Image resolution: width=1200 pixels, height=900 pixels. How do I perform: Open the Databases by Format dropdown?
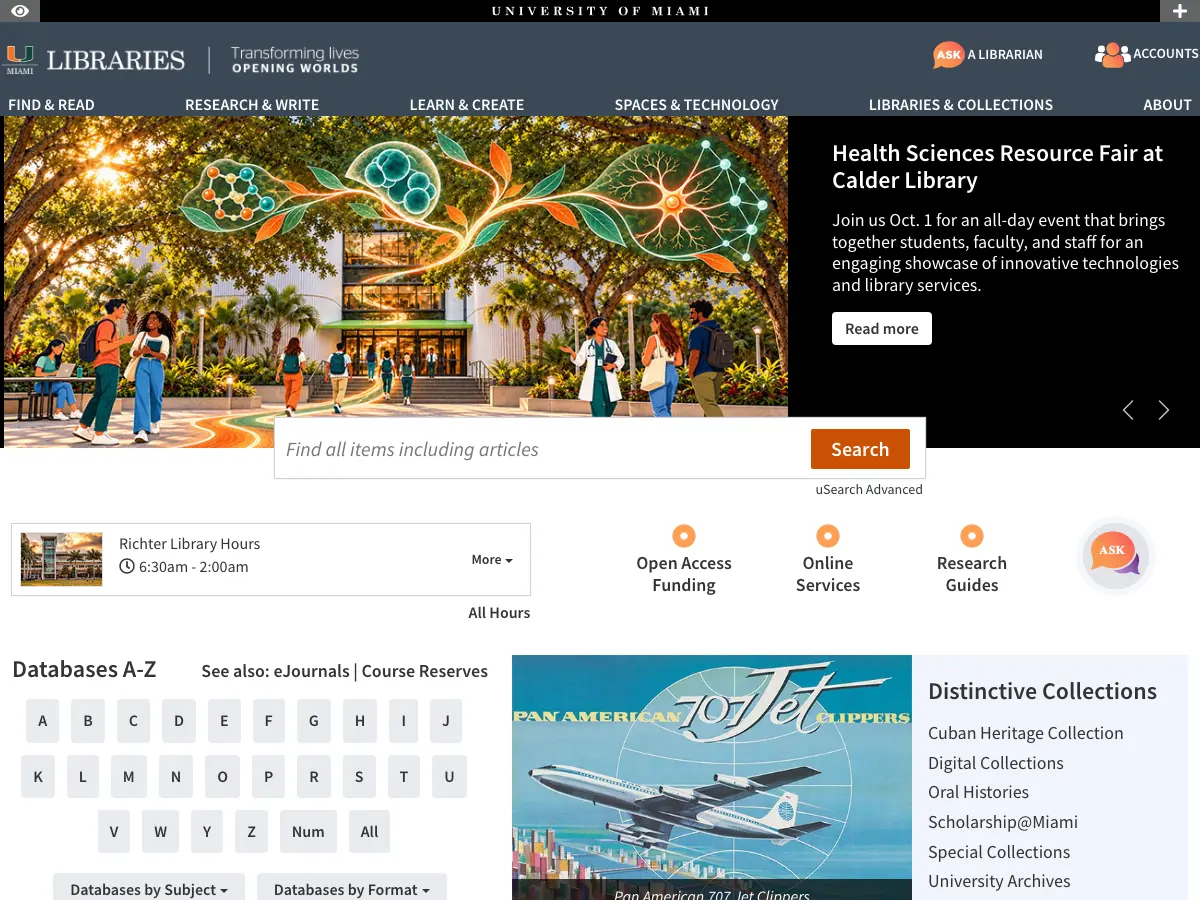click(352, 889)
